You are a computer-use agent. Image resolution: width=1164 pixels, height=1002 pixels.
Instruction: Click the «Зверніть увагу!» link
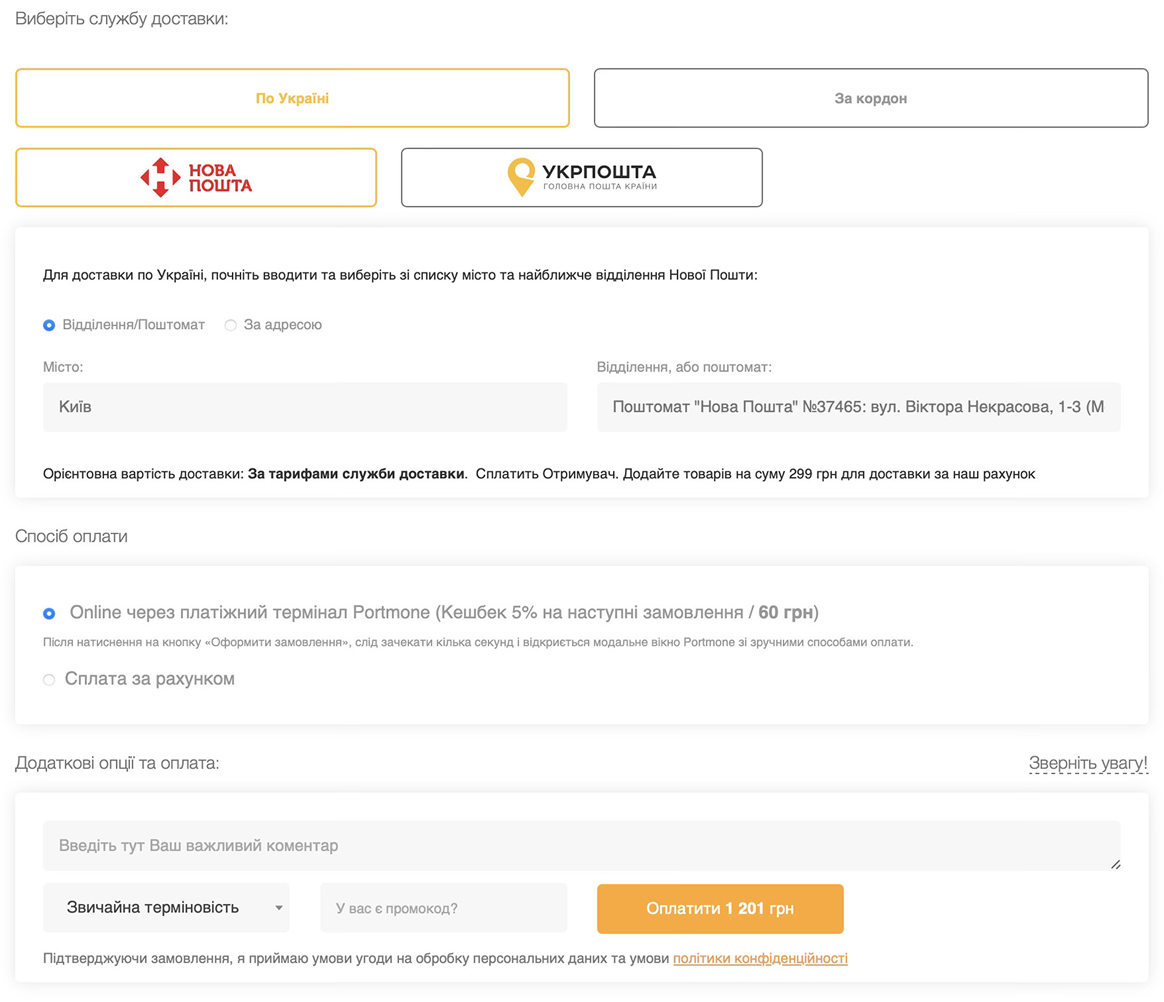tap(1088, 764)
